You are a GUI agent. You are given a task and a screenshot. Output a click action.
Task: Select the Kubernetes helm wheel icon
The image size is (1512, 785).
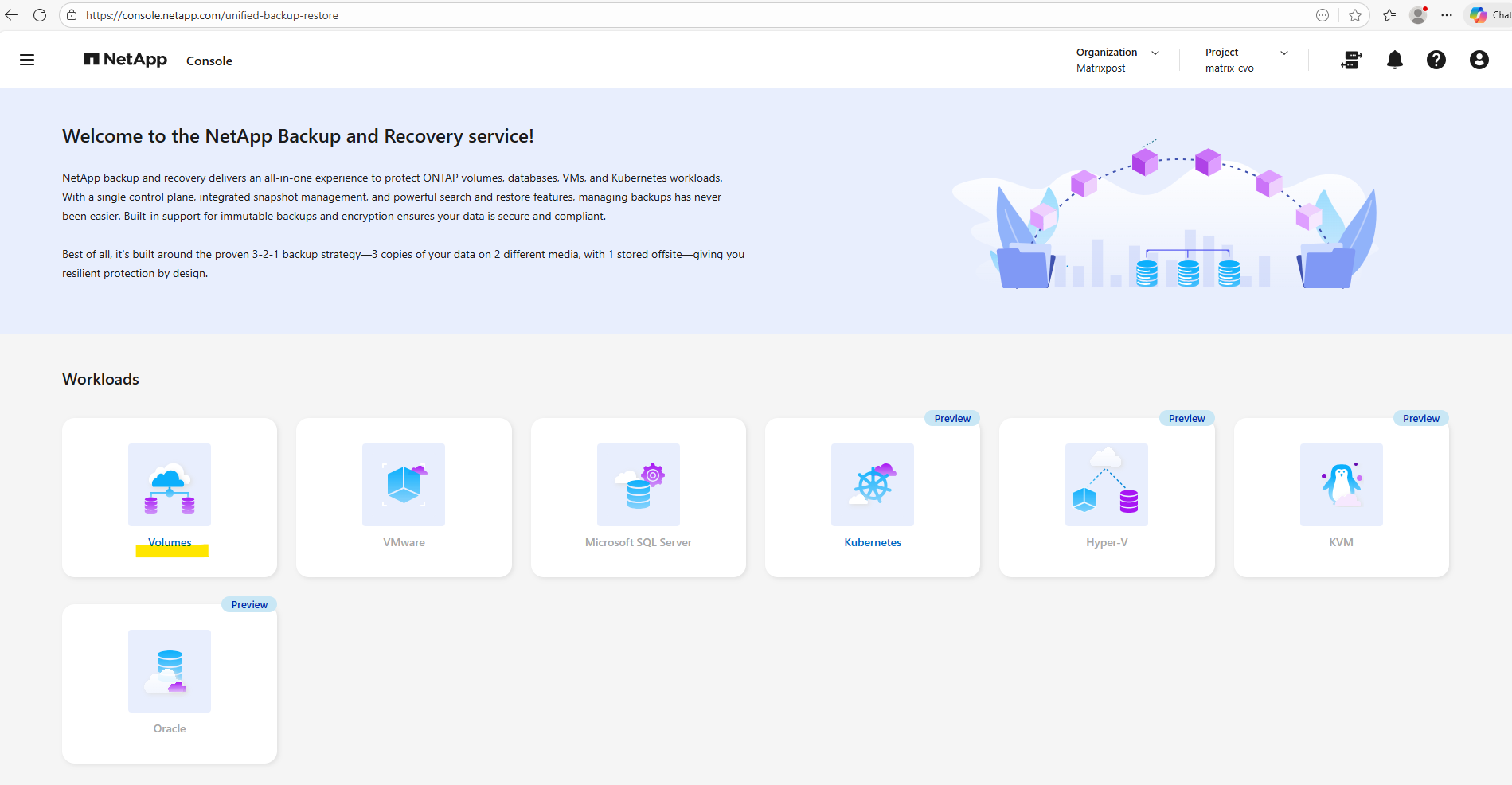873,485
